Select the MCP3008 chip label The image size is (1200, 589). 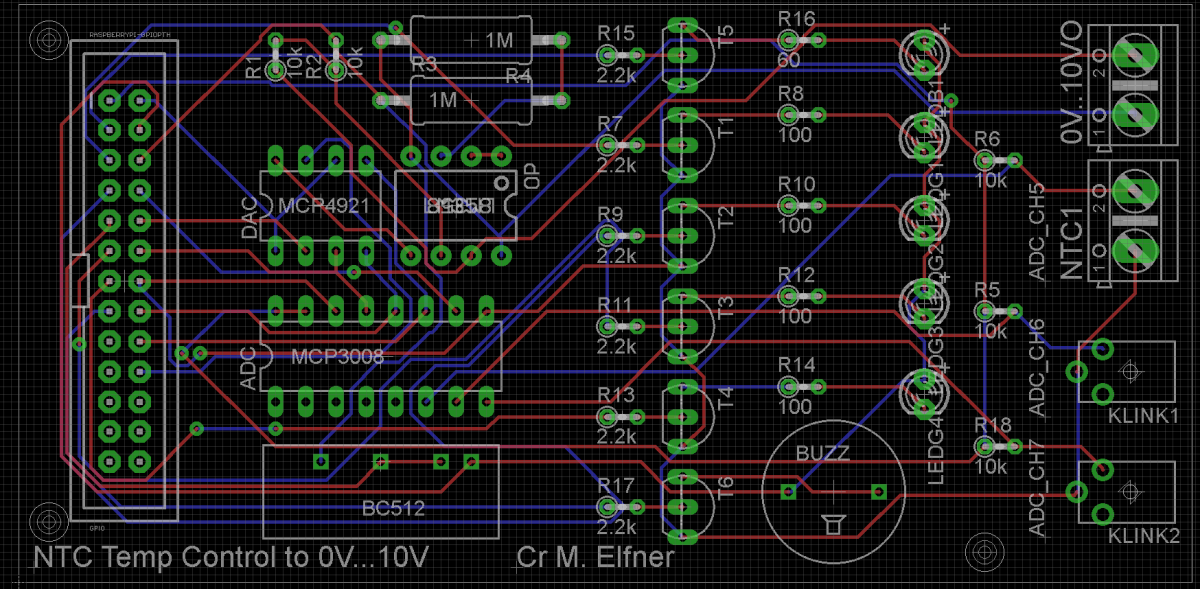pos(337,356)
